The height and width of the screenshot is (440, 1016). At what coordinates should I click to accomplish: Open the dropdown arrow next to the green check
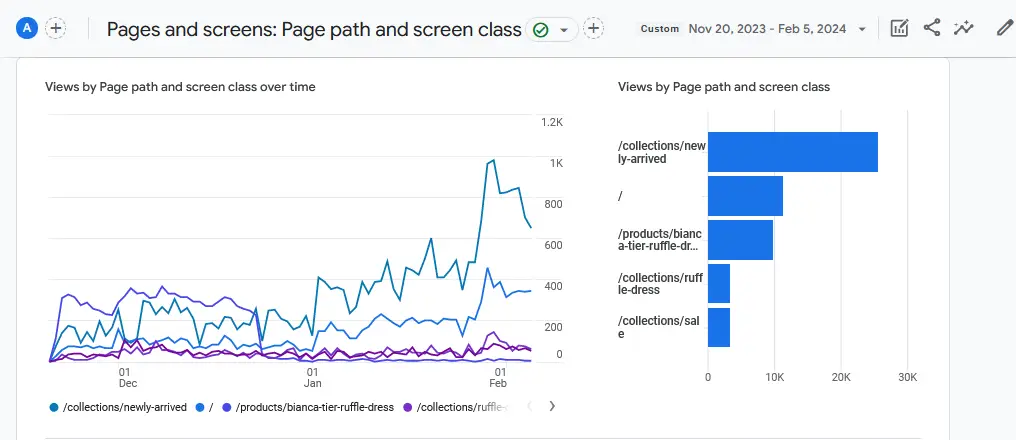(x=564, y=30)
